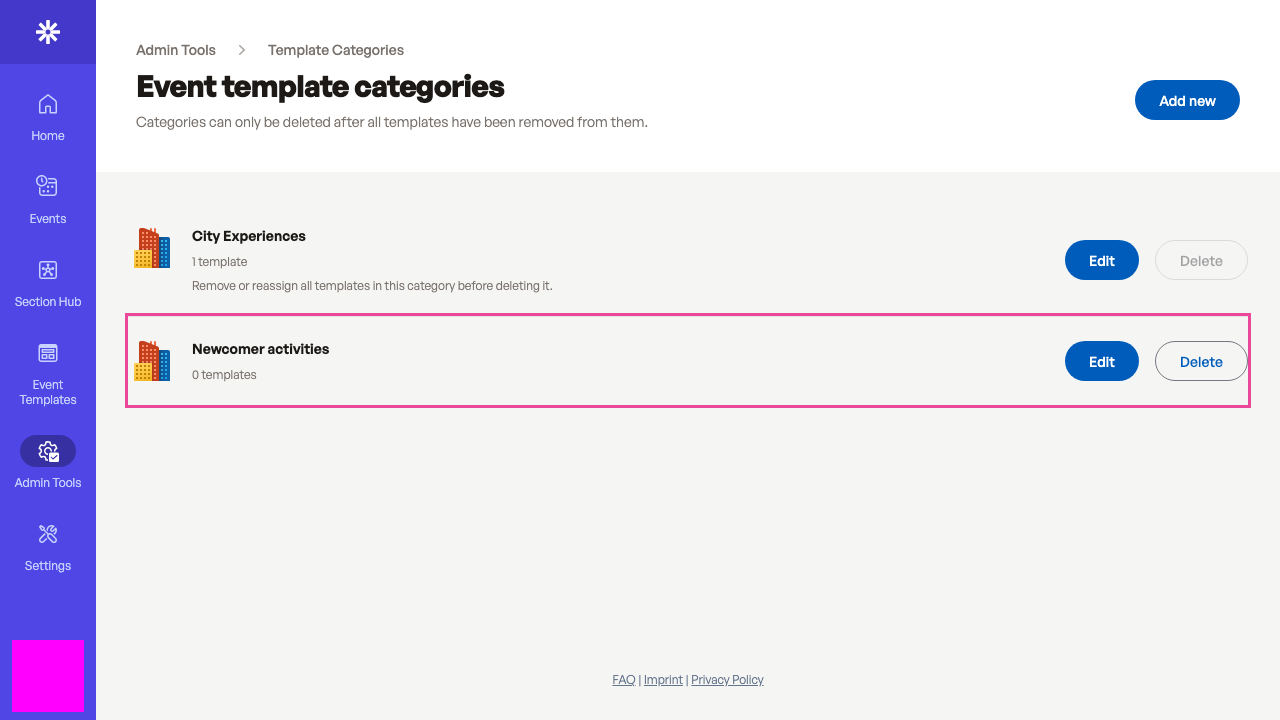Open the Settings tools icon
The image size is (1280, 720).
coord(48,534)
